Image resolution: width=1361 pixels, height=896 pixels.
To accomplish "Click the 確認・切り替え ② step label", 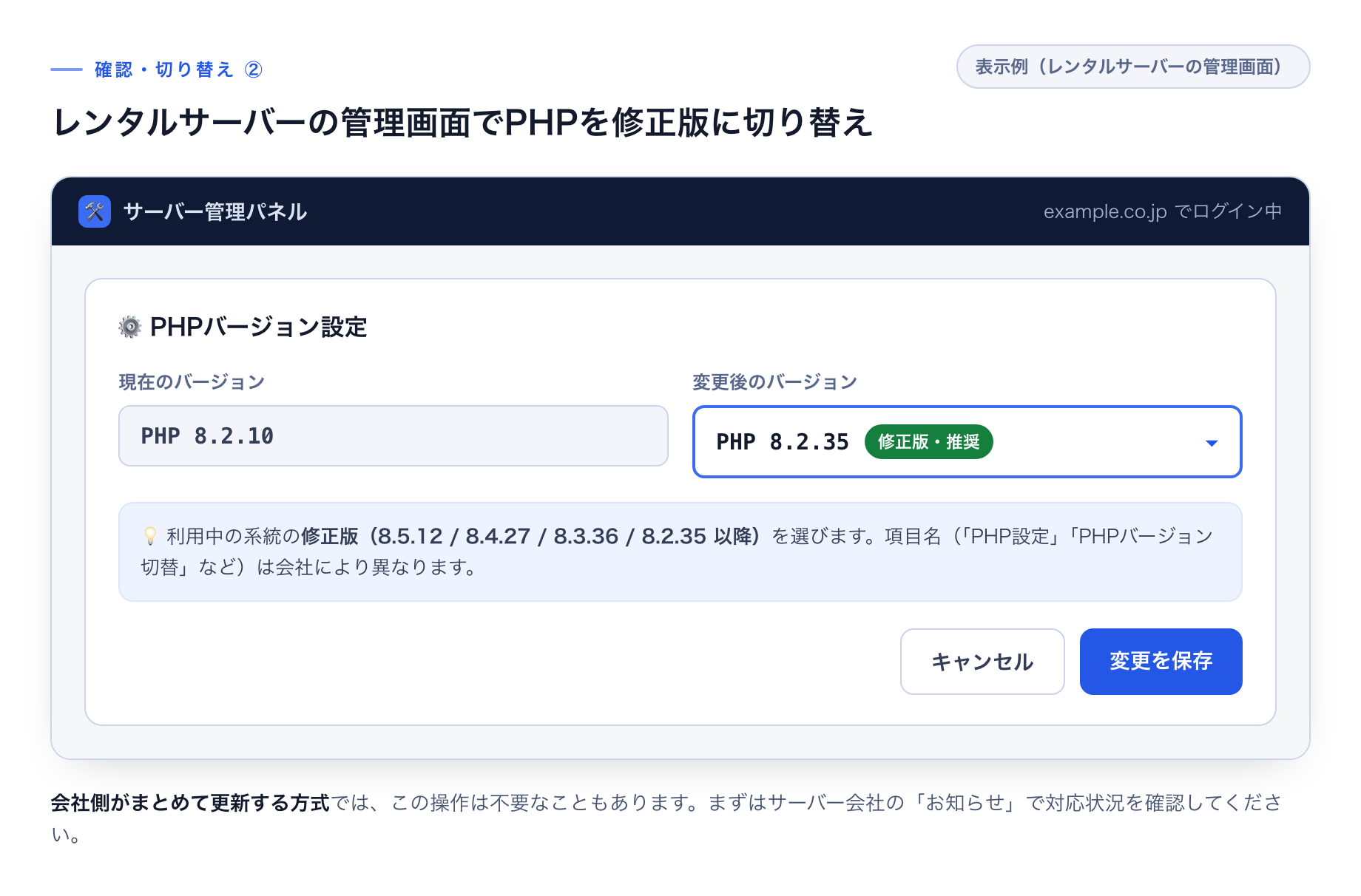I will coord(179,69).
